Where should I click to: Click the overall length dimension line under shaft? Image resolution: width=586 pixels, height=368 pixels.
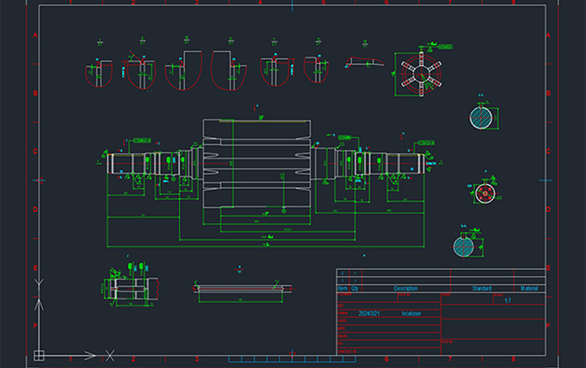[x=266, y=247]
